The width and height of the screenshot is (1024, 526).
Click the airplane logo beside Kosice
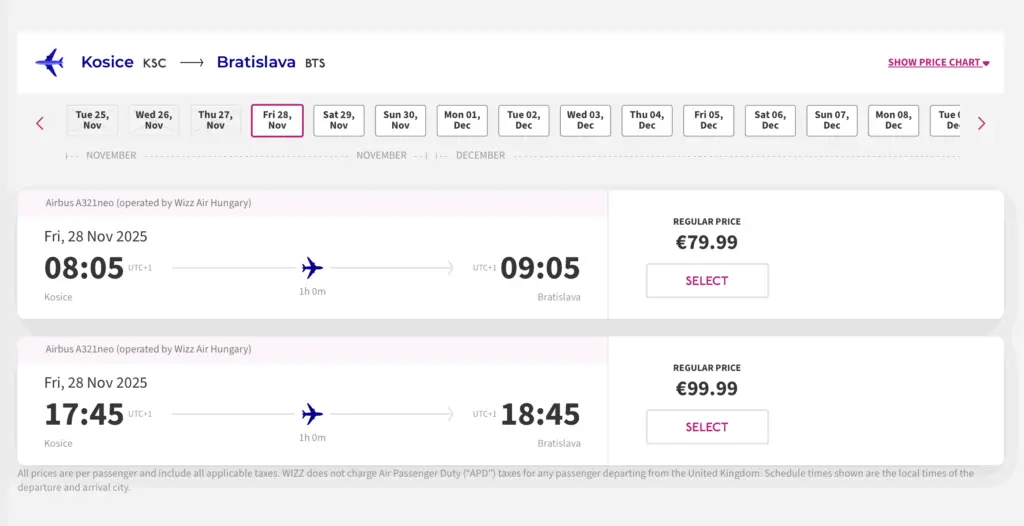(x=49, y=63)
